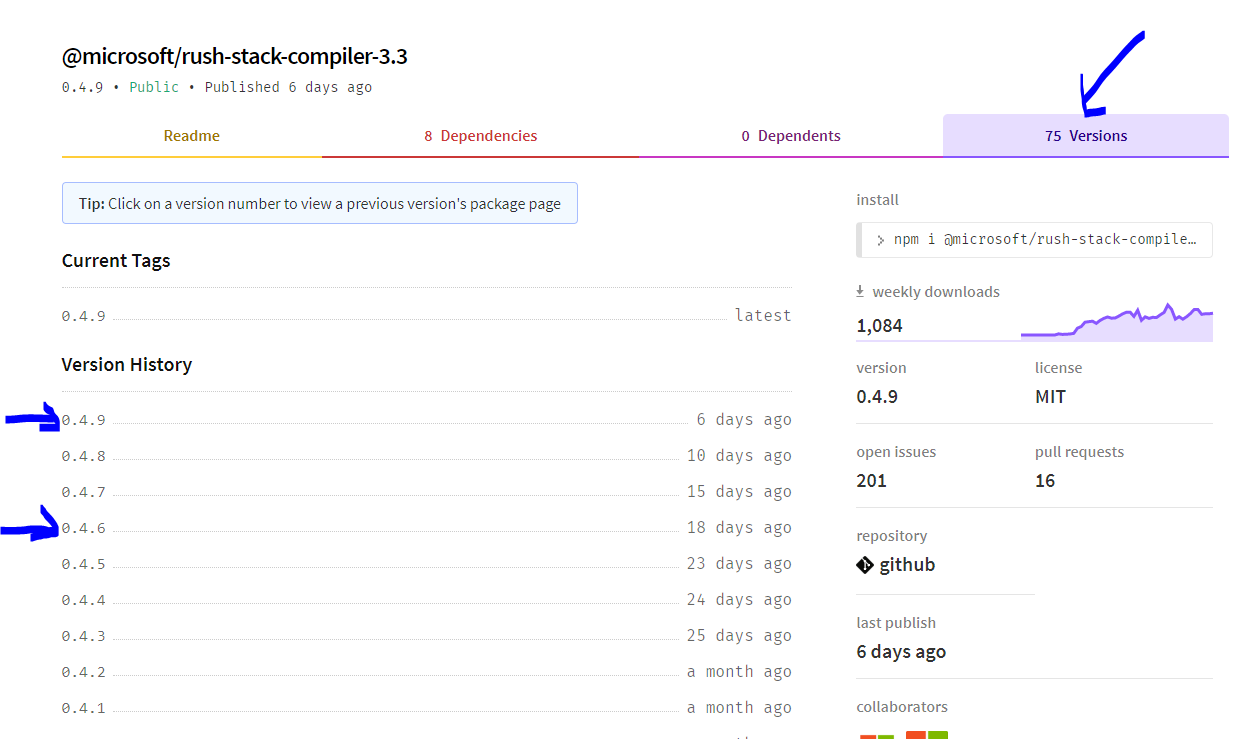Click the '25 days ago' version date
1245x739 pixels.
tap(739, 636)
